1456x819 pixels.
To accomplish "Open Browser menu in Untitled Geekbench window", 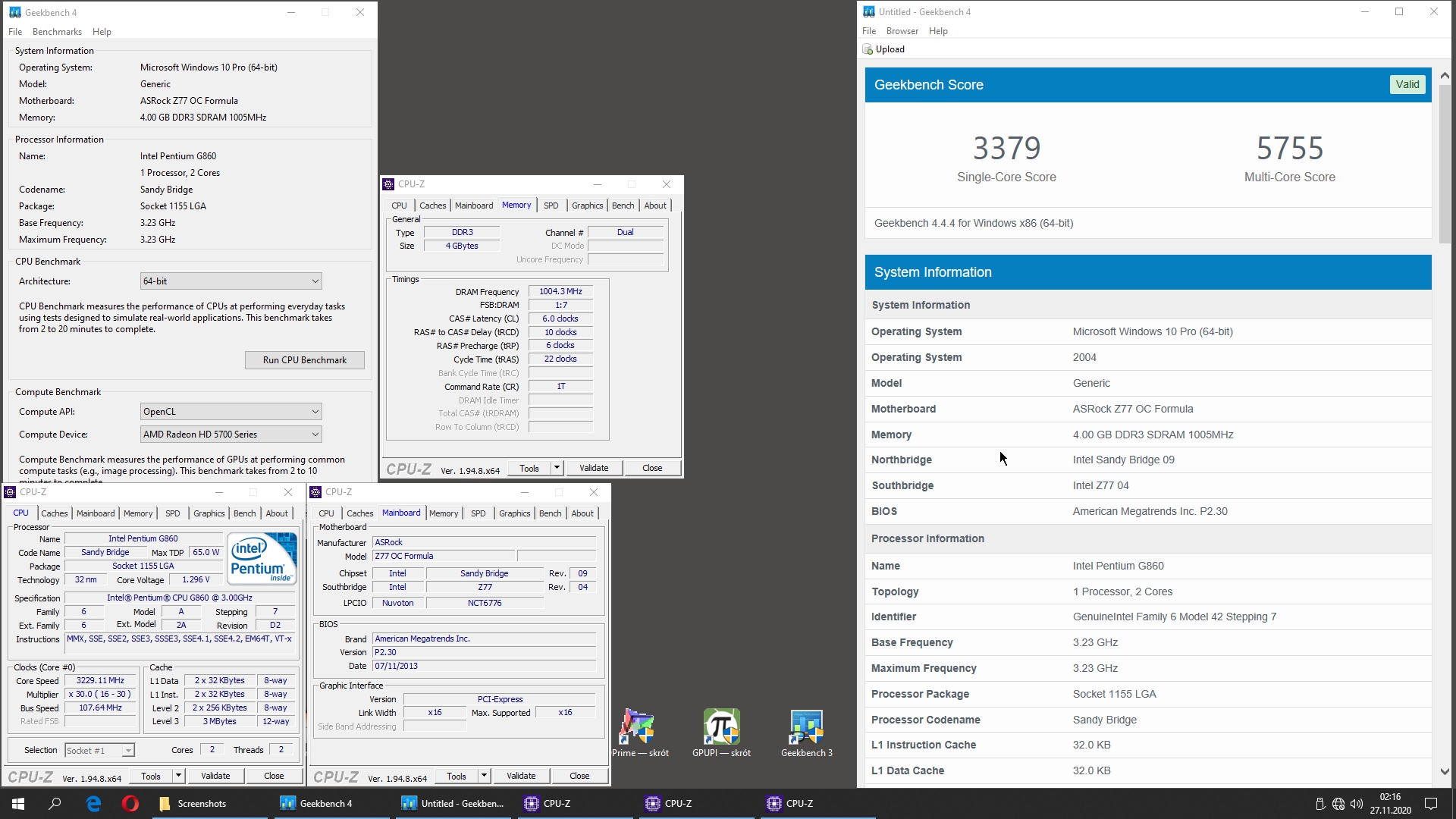I will 902,31.
